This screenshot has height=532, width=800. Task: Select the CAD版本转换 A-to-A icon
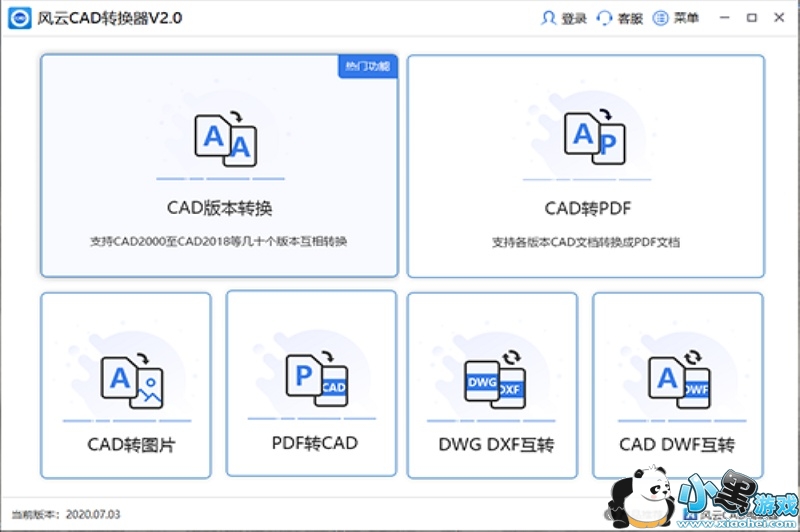coord(226,139)
